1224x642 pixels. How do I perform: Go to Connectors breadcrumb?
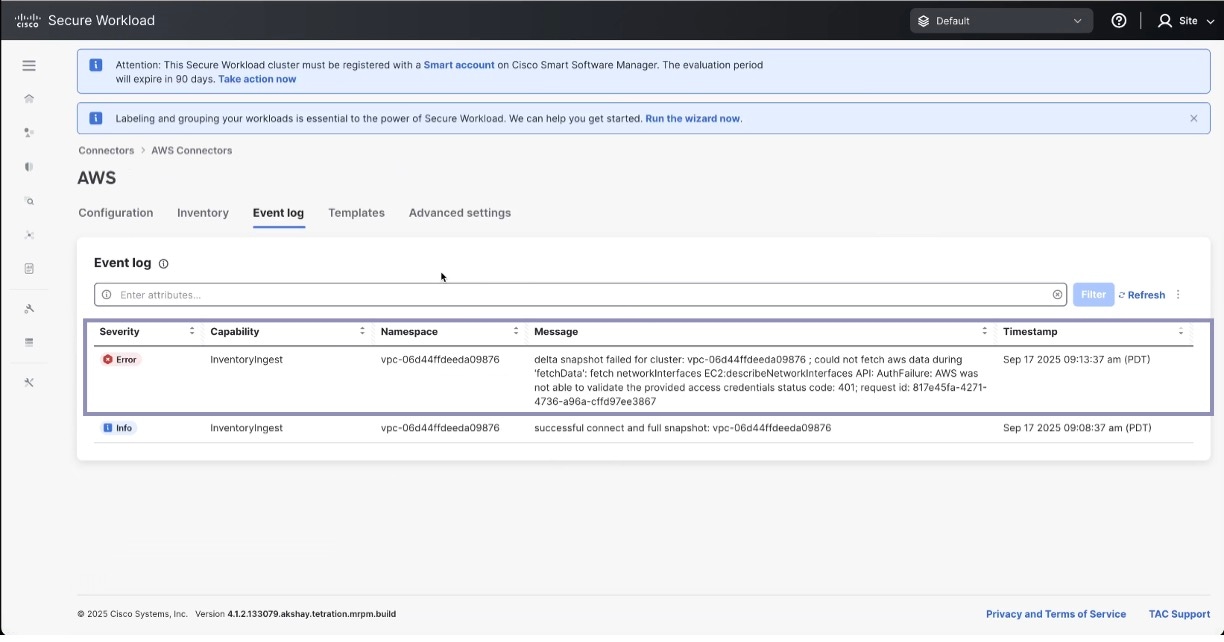pos(106,151)
